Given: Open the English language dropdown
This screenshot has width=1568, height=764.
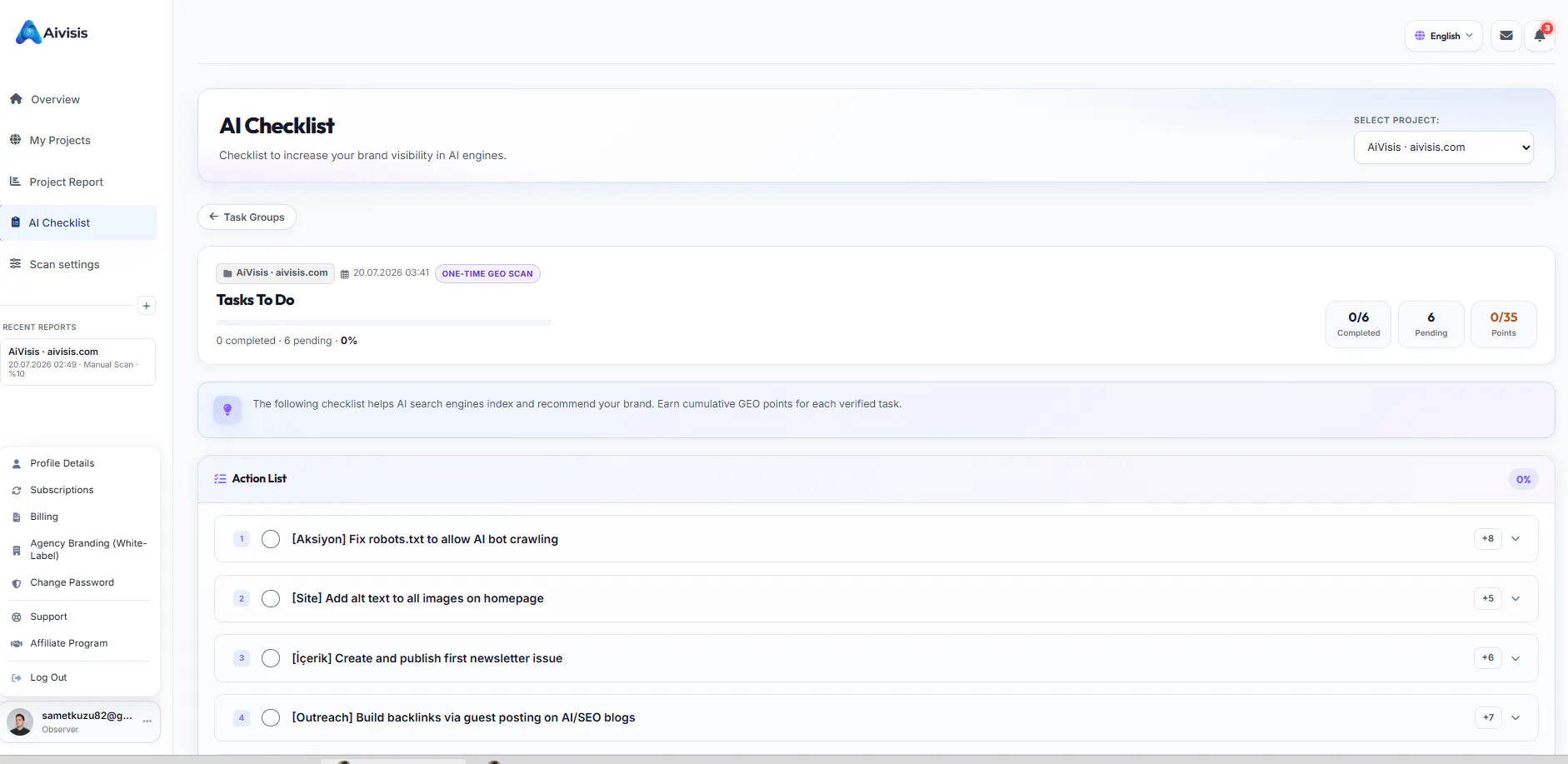Looking at the screenshot, I should pos(1444,36).
